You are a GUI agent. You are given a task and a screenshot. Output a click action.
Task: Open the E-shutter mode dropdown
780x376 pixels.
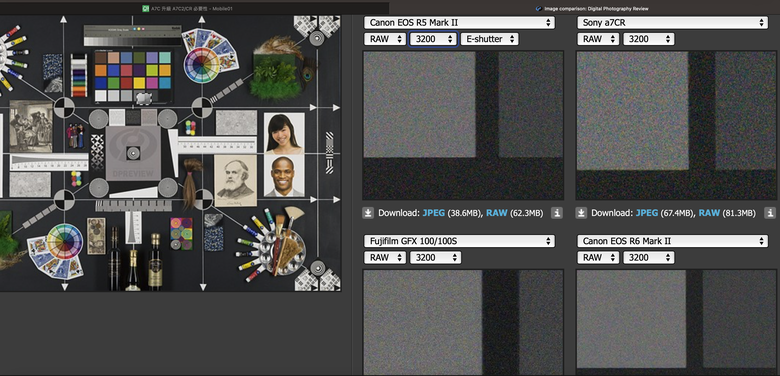click(489, 39)
